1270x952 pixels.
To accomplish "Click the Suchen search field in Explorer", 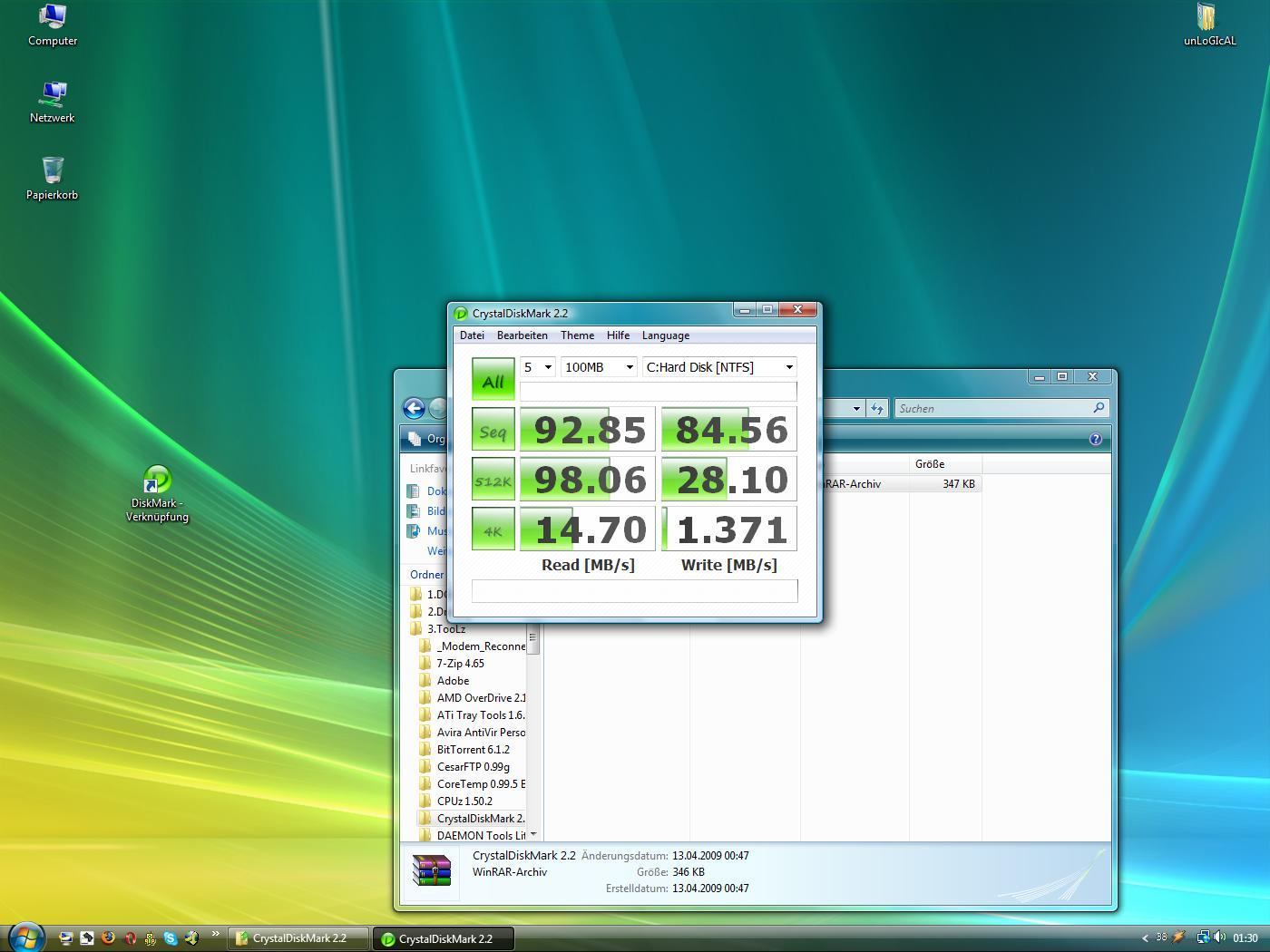I will pyautogui.click(x=1001, y=409).
